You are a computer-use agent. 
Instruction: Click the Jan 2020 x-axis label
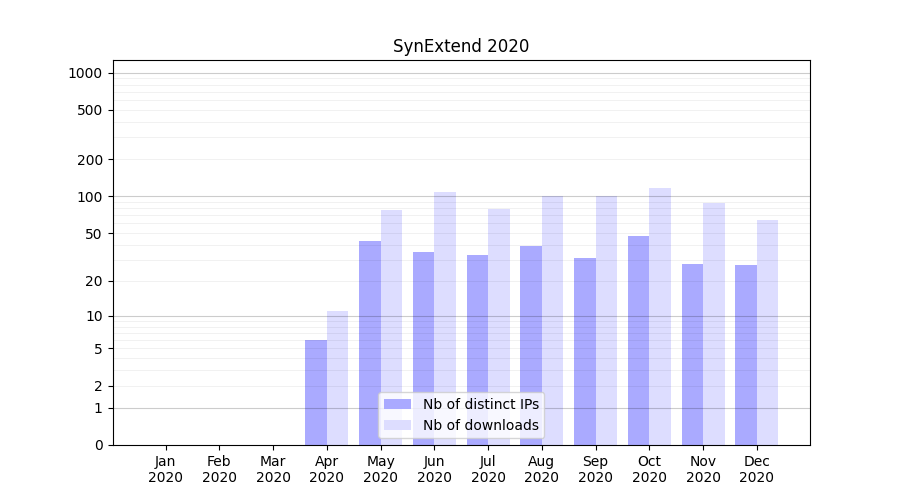pyautogui.click(x=166, y=469)
